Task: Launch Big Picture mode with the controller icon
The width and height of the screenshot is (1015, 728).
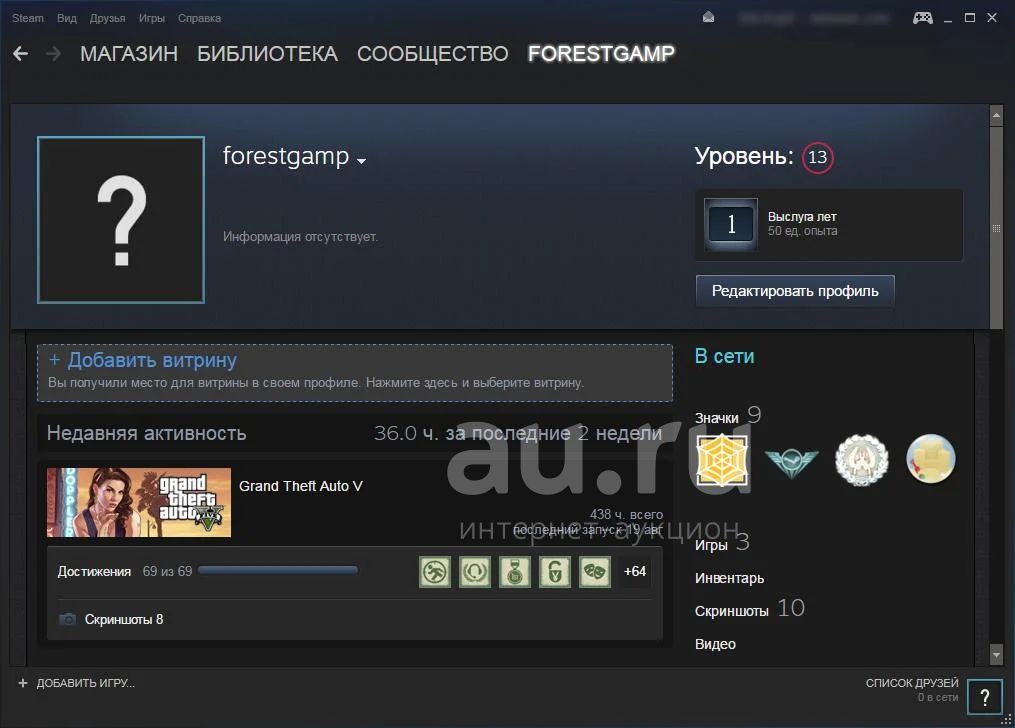Action: [922, 17]
